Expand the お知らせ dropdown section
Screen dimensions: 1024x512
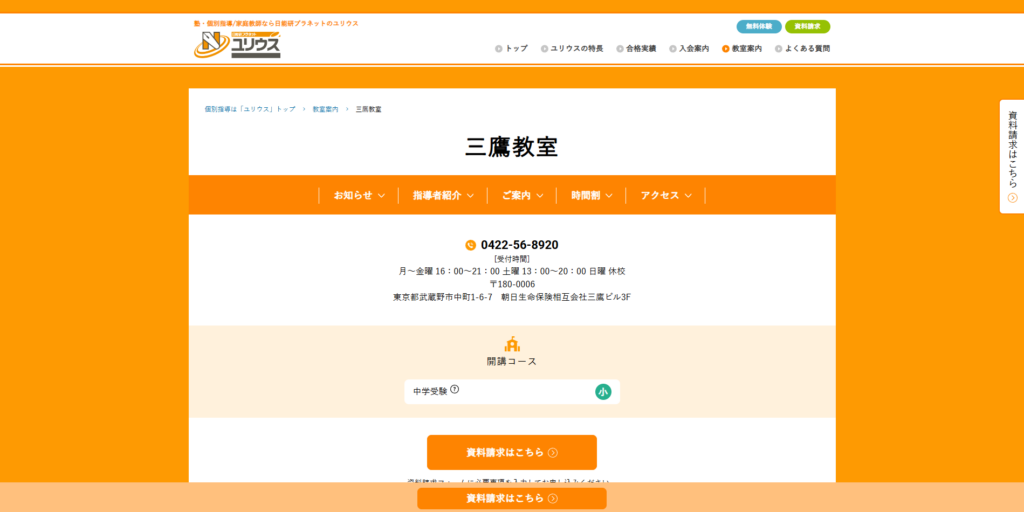tap(359, 195)
